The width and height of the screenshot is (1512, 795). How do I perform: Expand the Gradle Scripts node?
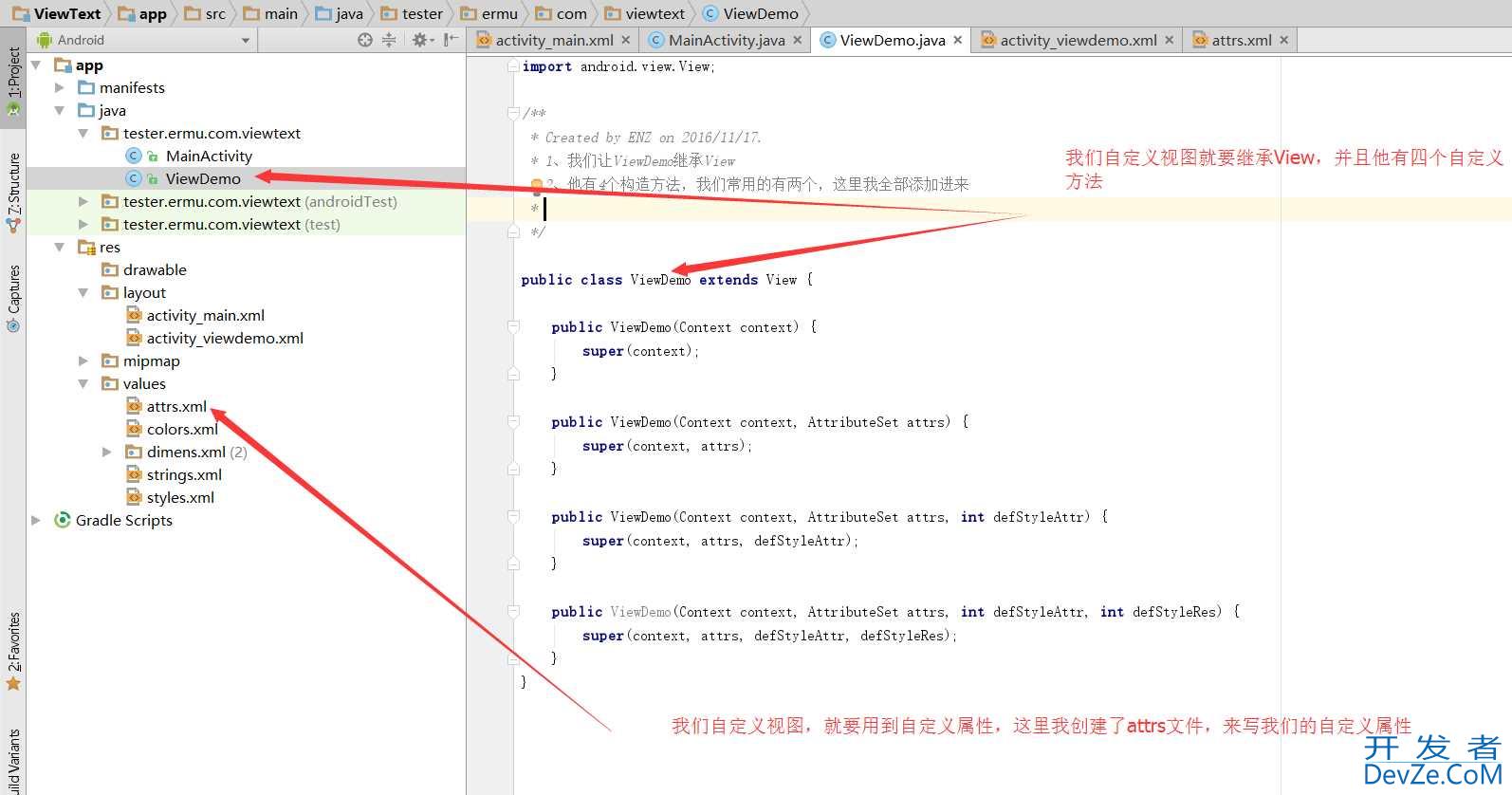36,520
